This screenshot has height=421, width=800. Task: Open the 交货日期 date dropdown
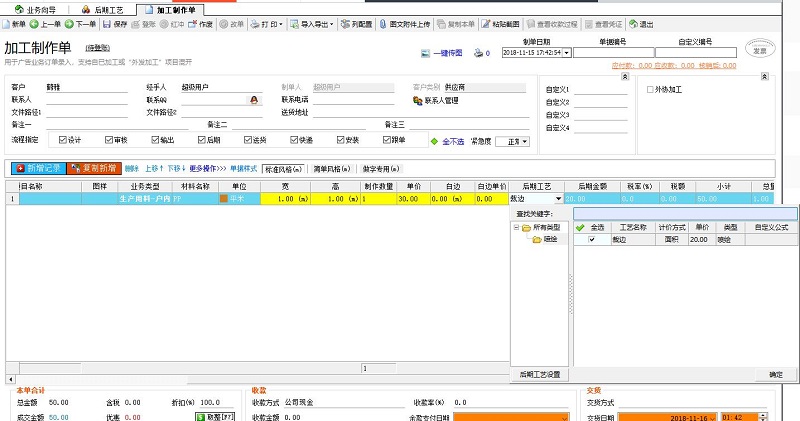pos(712,418)
